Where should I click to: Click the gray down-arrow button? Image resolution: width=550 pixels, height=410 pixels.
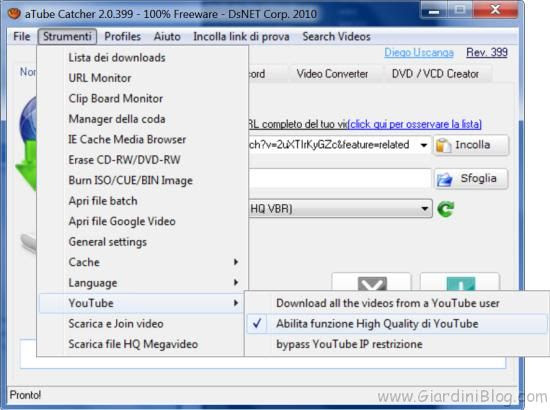point(372,283)
